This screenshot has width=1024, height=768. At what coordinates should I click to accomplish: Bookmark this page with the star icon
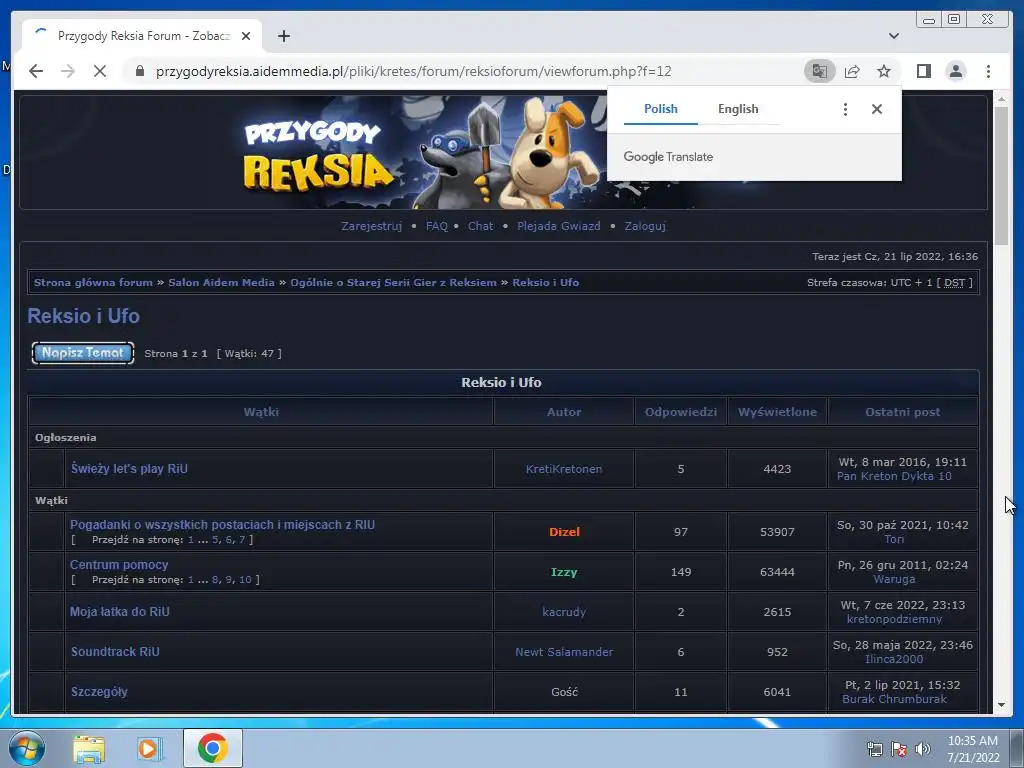click(x=884, y=71)
